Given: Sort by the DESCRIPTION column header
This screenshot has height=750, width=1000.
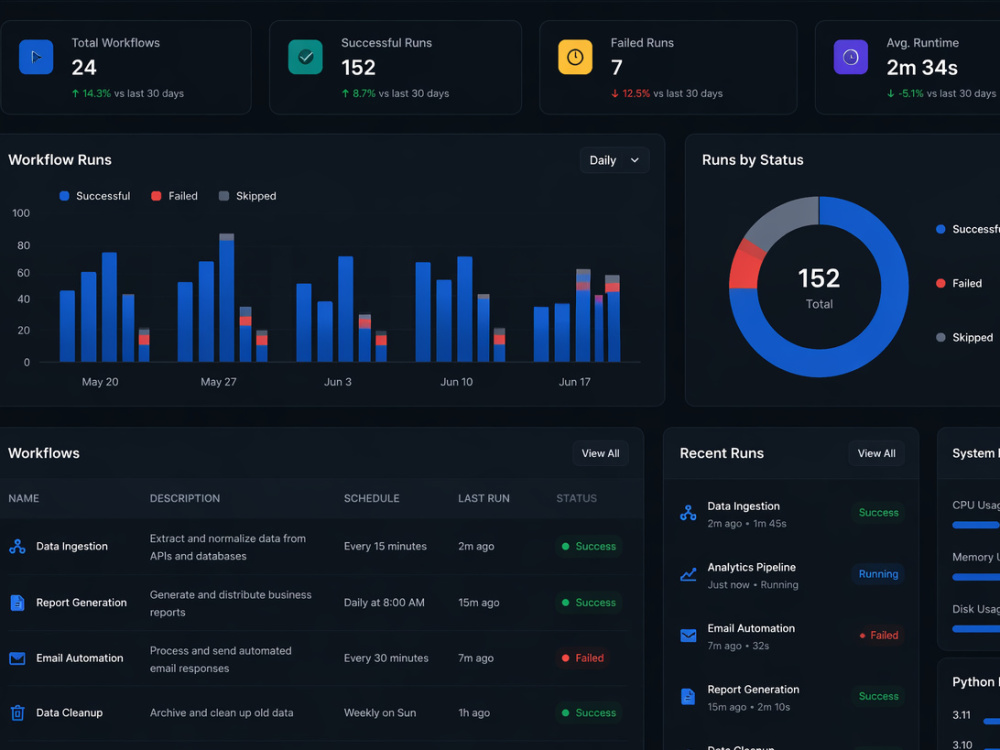Looking at the screenshot, I should 185,498.
